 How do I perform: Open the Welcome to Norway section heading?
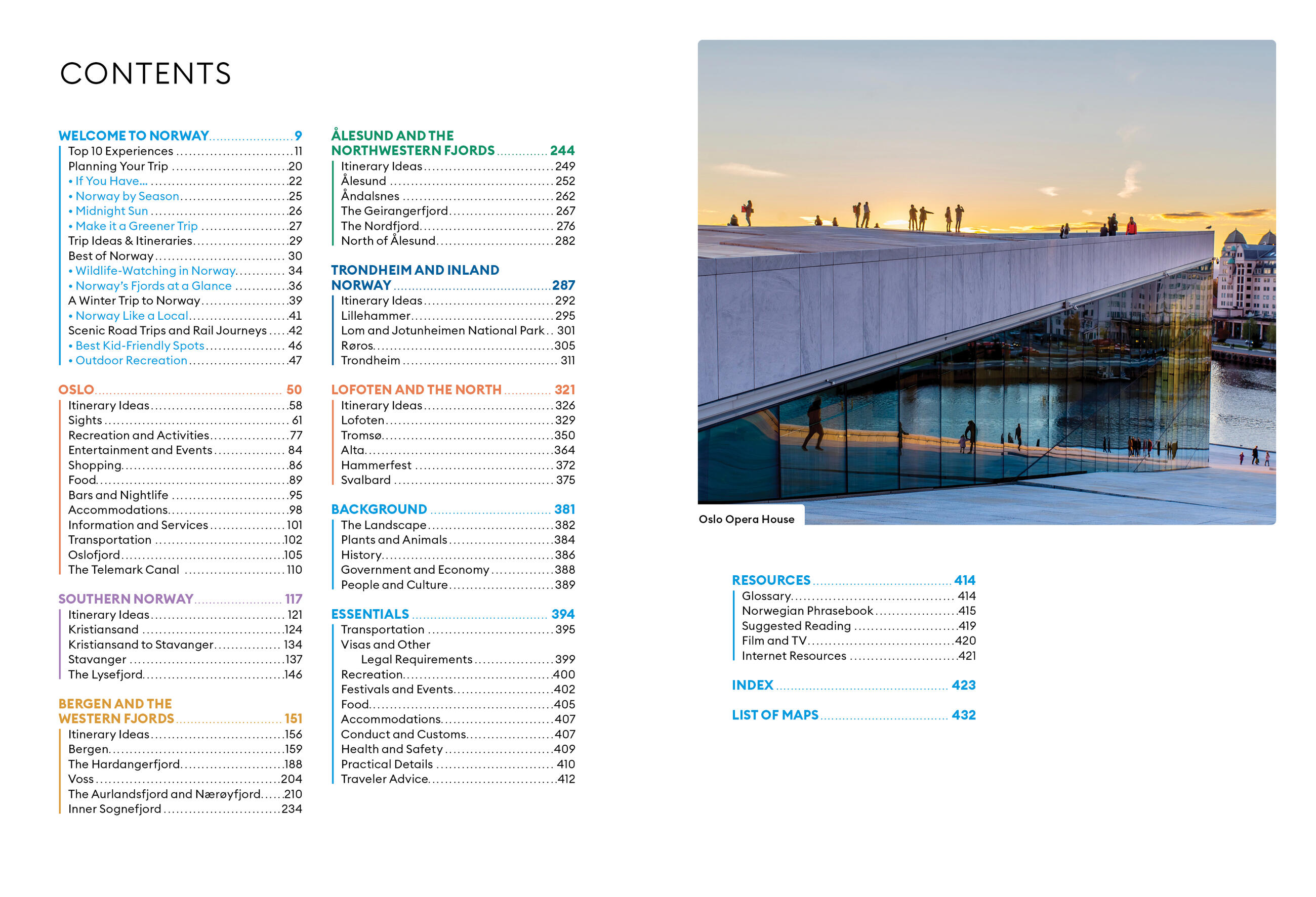134,136
